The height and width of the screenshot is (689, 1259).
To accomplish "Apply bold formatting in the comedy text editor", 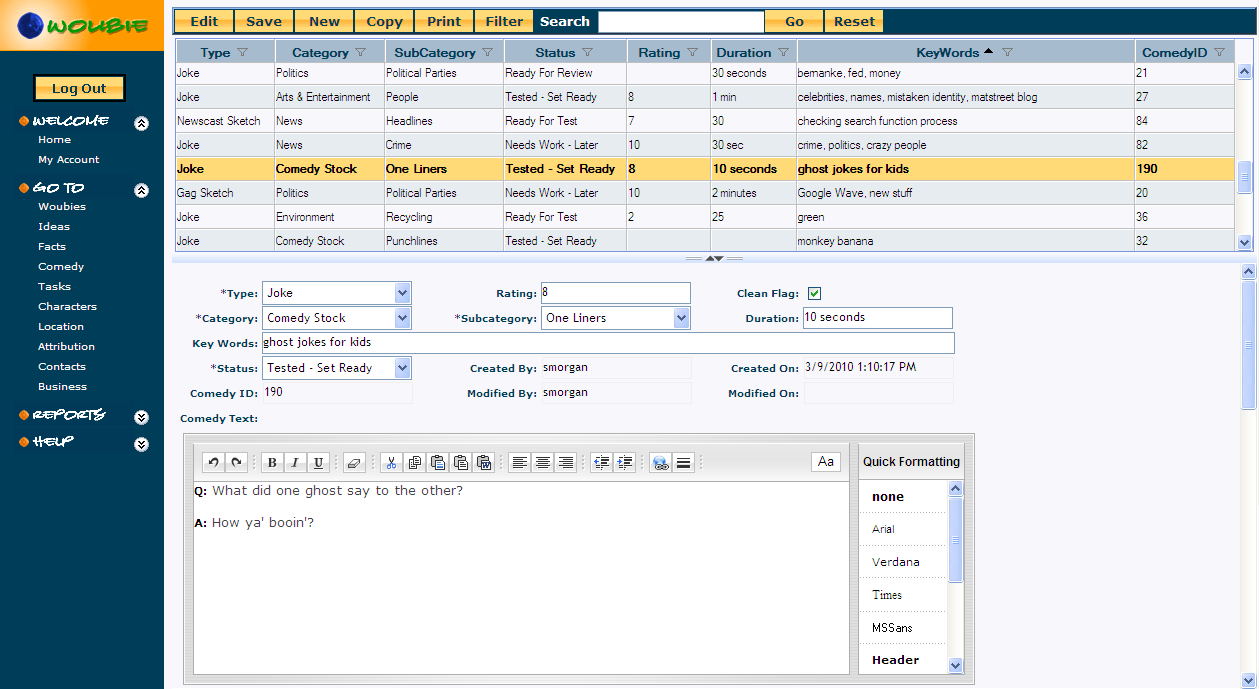I will 272,462.
